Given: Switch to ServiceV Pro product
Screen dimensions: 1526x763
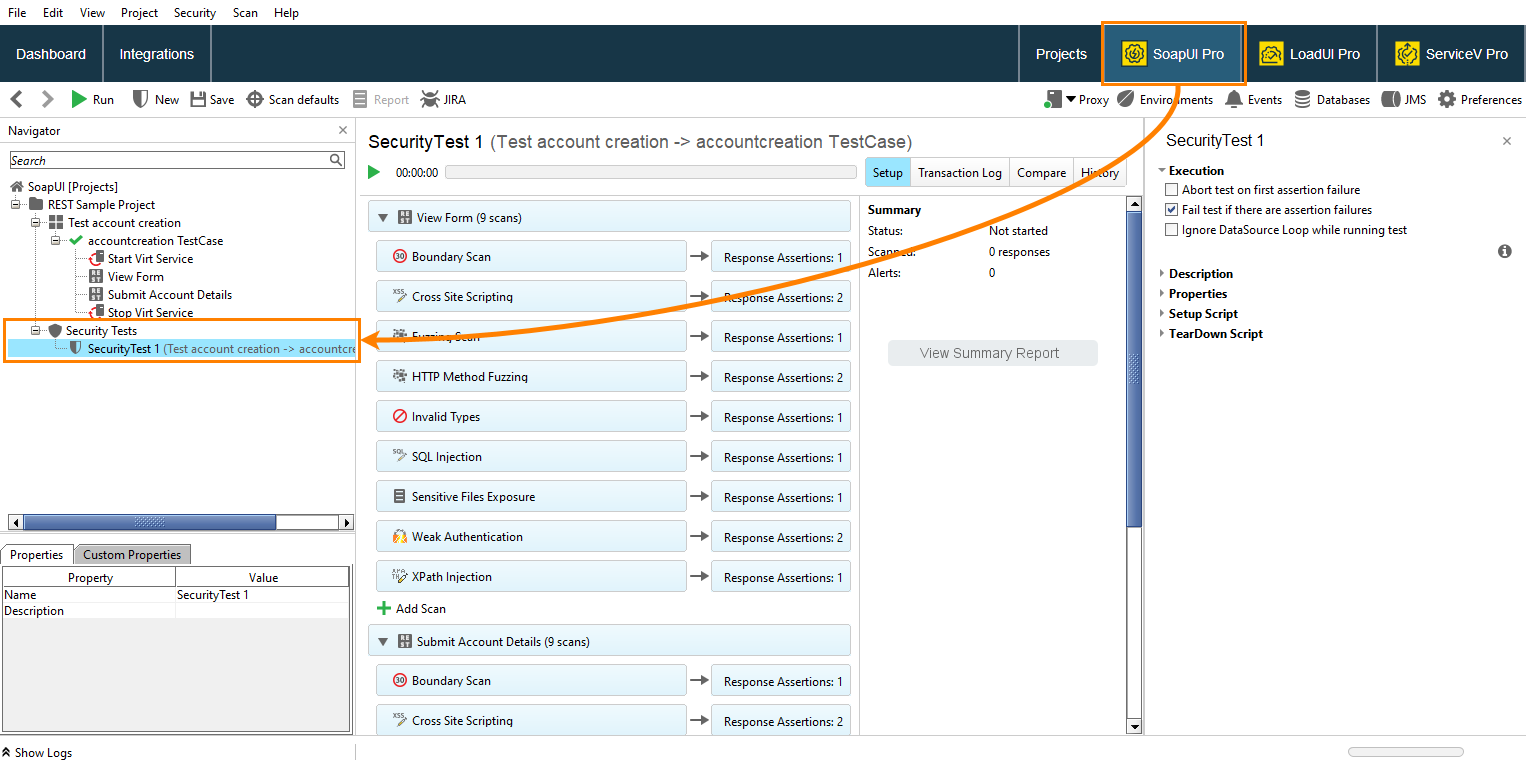Looking at the screenshot, I should (x=1451, y=54).
